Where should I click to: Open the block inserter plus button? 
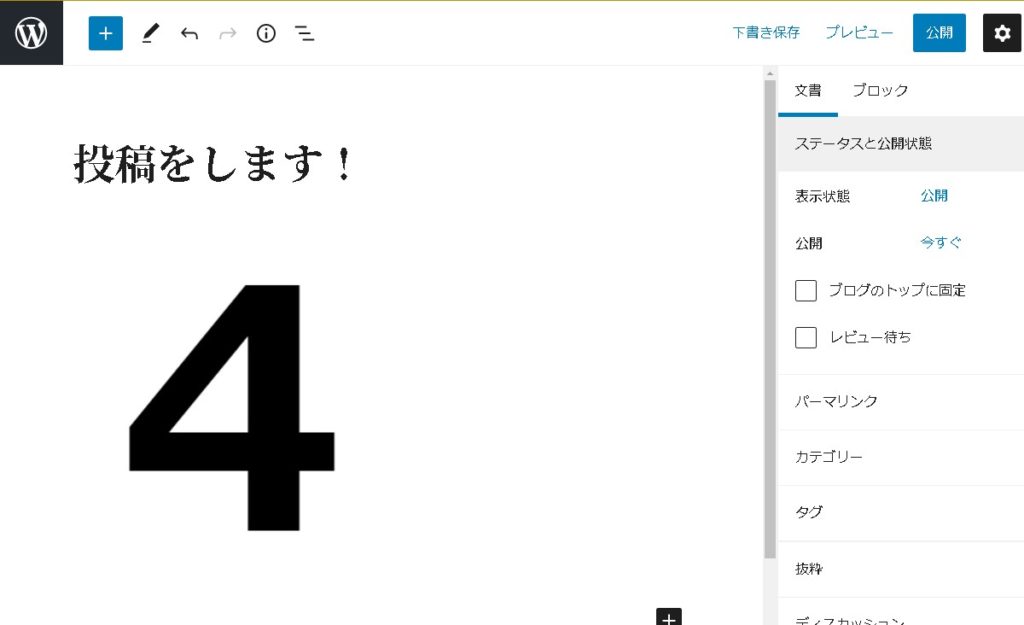tap(105, 33)
